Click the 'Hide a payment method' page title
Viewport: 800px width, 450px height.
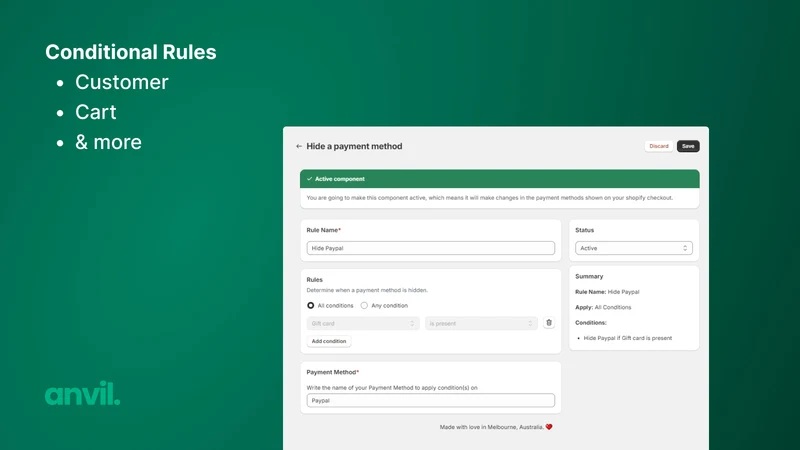pos(354,146)
